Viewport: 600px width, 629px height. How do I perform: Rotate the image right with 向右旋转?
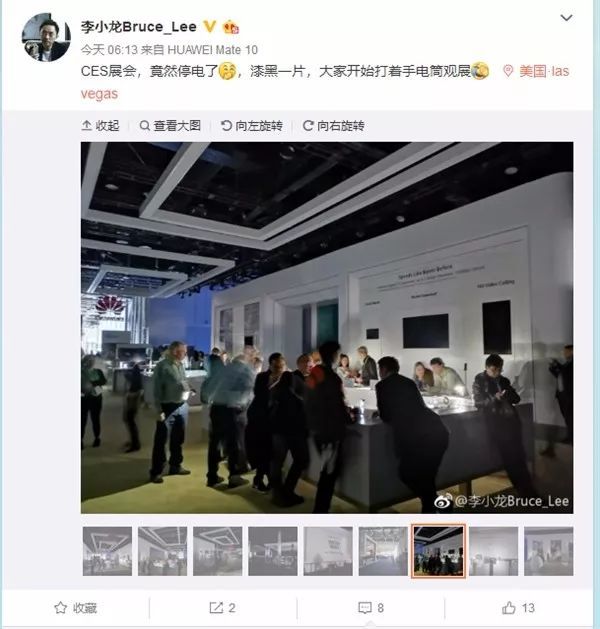point(334,126)
